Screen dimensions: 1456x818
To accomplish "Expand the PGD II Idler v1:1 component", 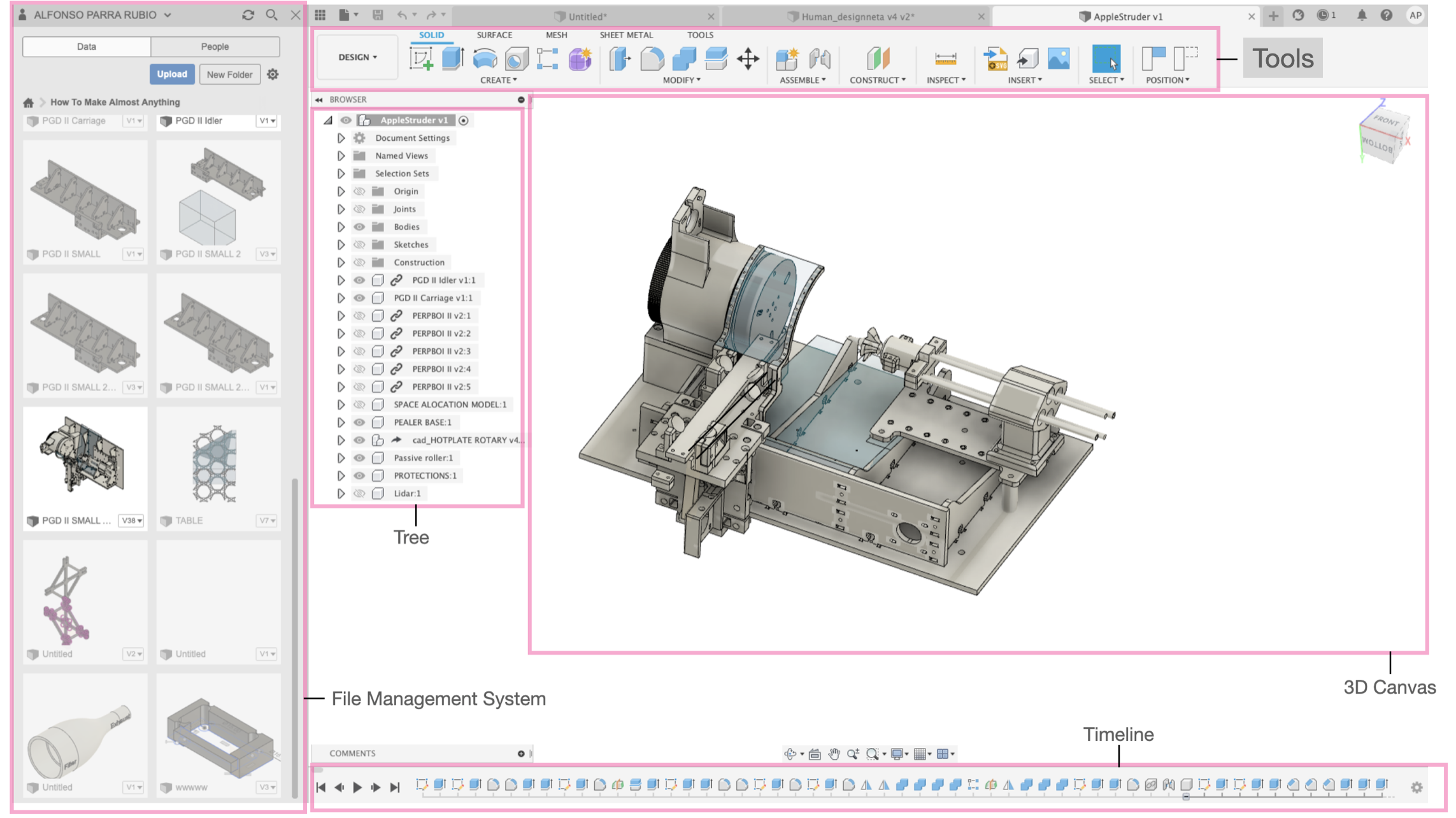I will (x=341, y=280).
